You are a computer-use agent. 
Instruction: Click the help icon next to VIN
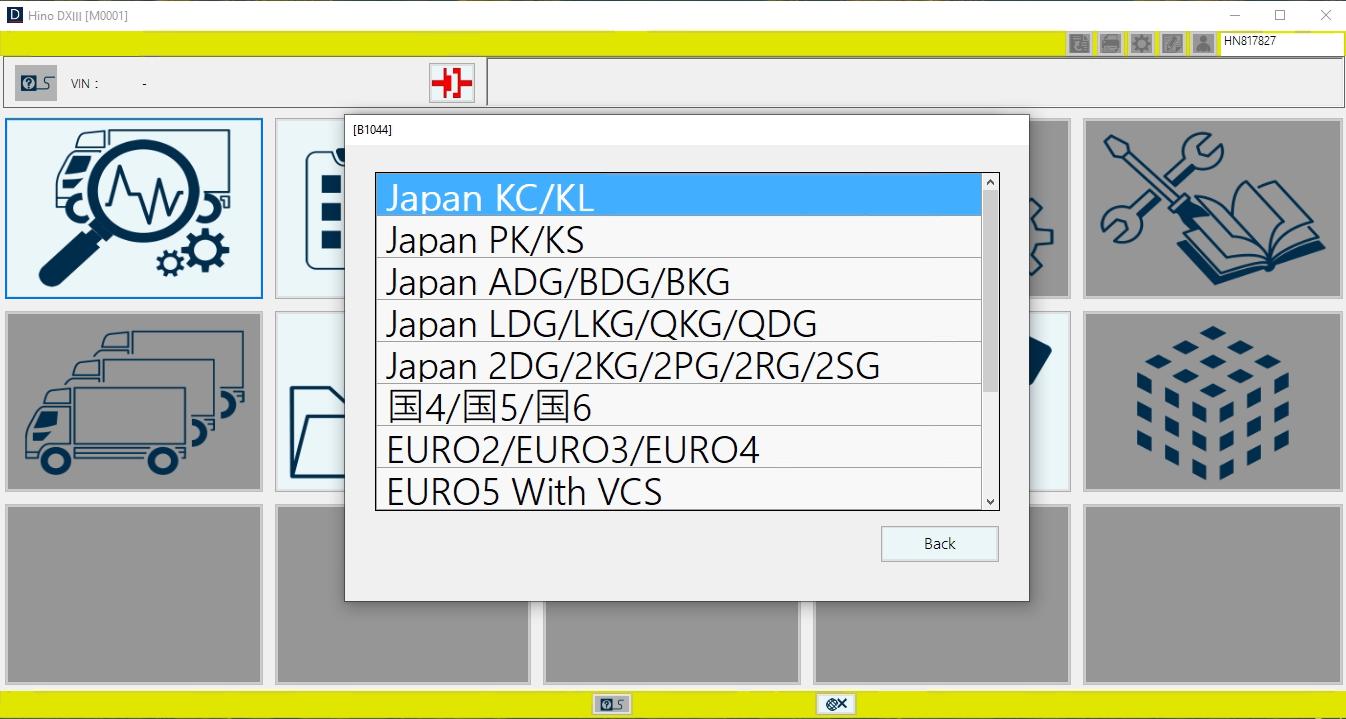pos(36,83)
